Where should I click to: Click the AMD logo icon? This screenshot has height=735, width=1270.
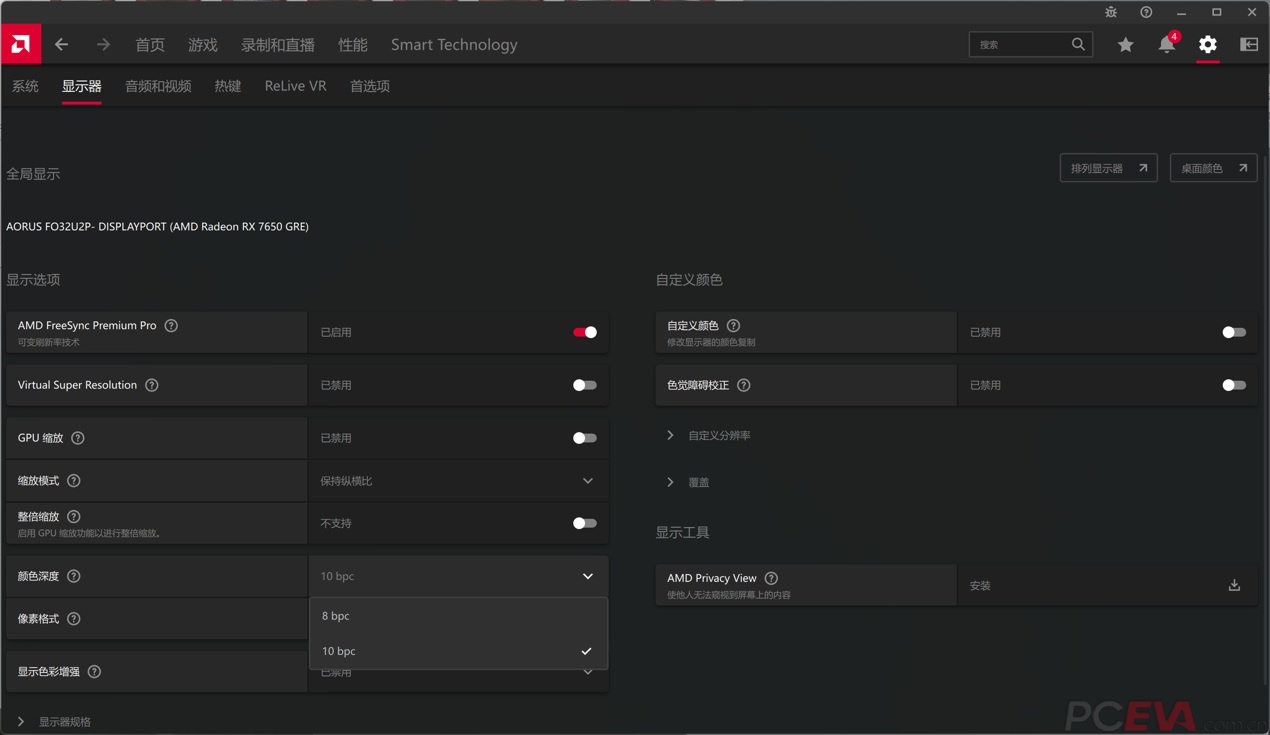[x=21, y=44]
